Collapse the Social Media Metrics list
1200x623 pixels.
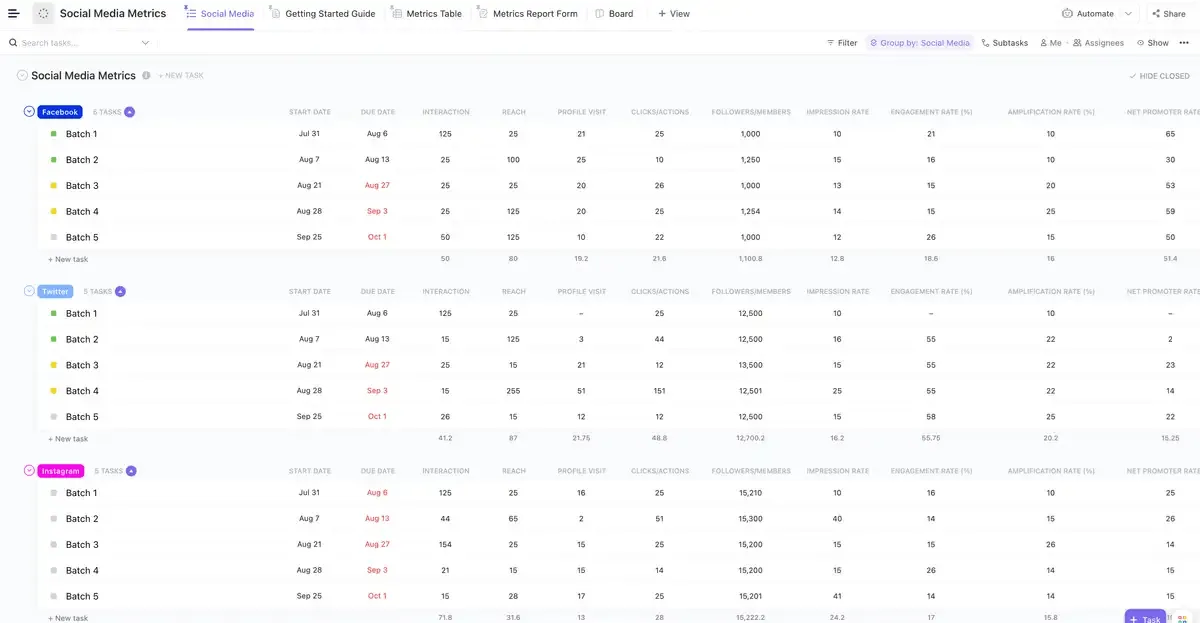click(x=22, y=76)
